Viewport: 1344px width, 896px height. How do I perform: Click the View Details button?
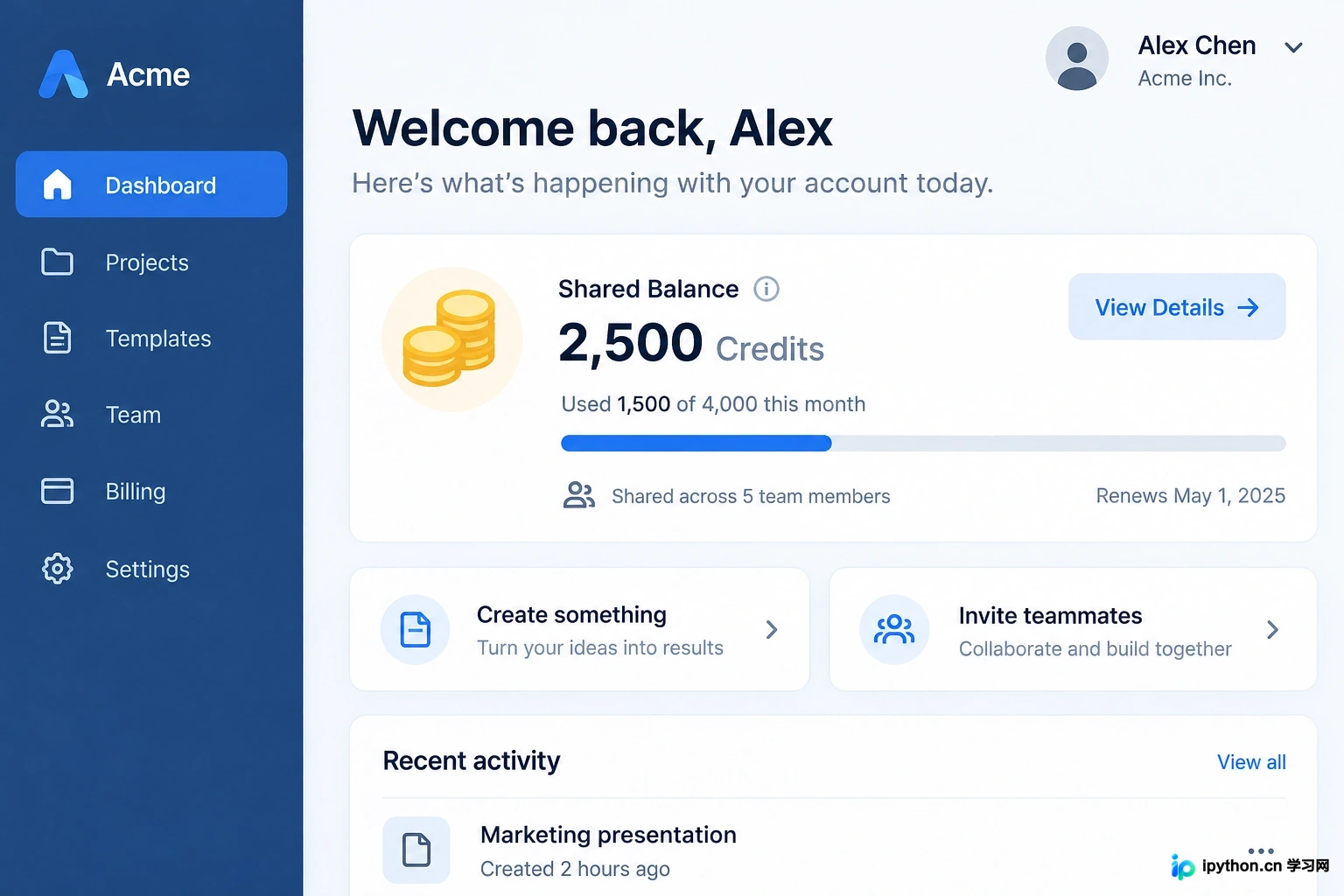coord(1177,307)
